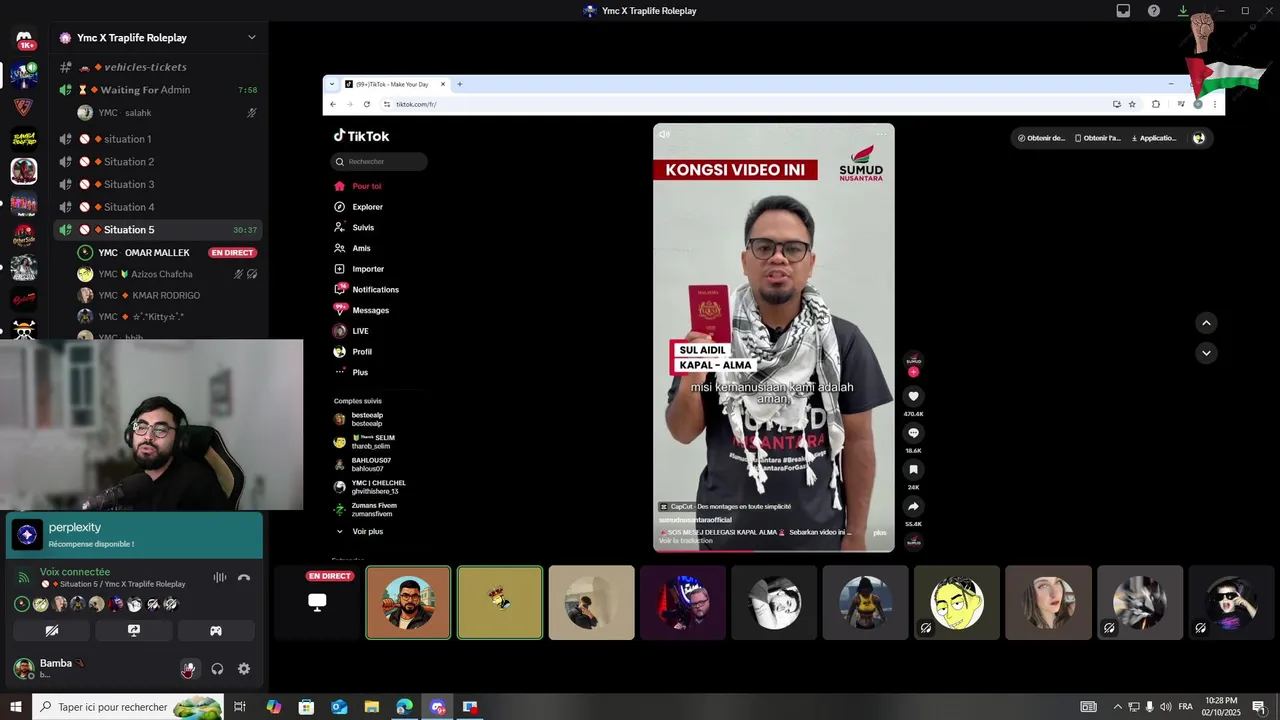This screenshot has height=720, width=1280.
Task: Open Discord user settings gear
Action: (x=243, y=669)
